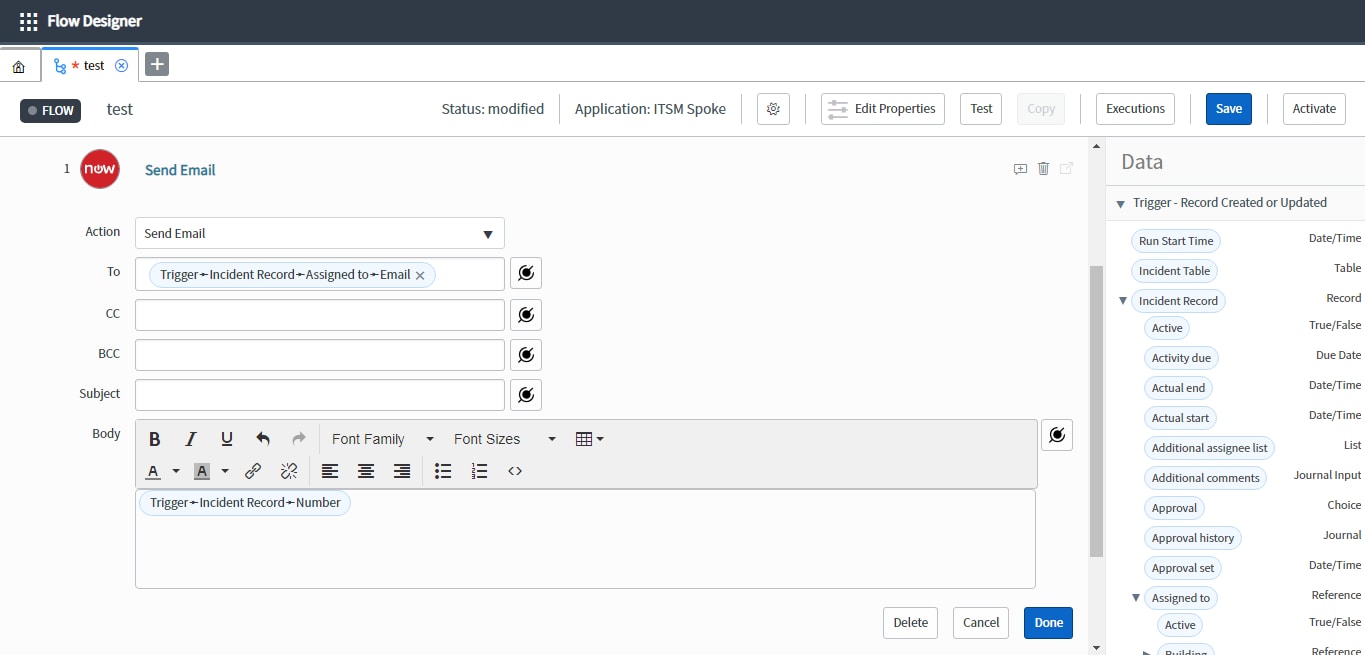Viewport: 1365px width, 655px height.
Task: Open source code view
Action: (x=515, y=471)
